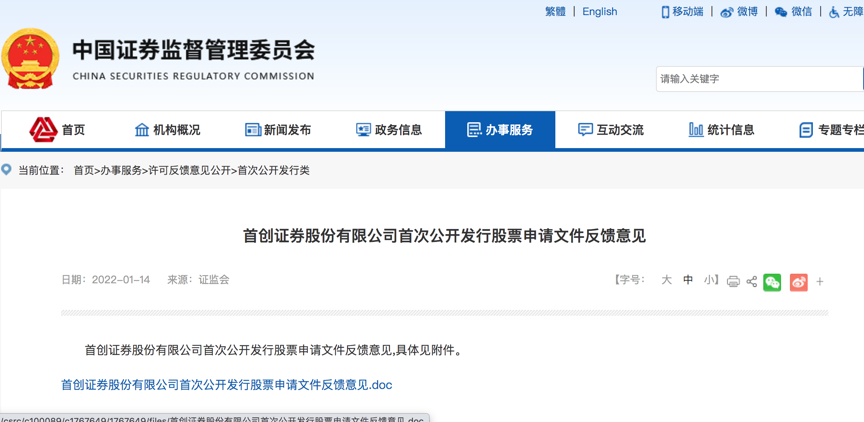
Task: Click the print icon beside font size
Action: [x=733, y=282]
